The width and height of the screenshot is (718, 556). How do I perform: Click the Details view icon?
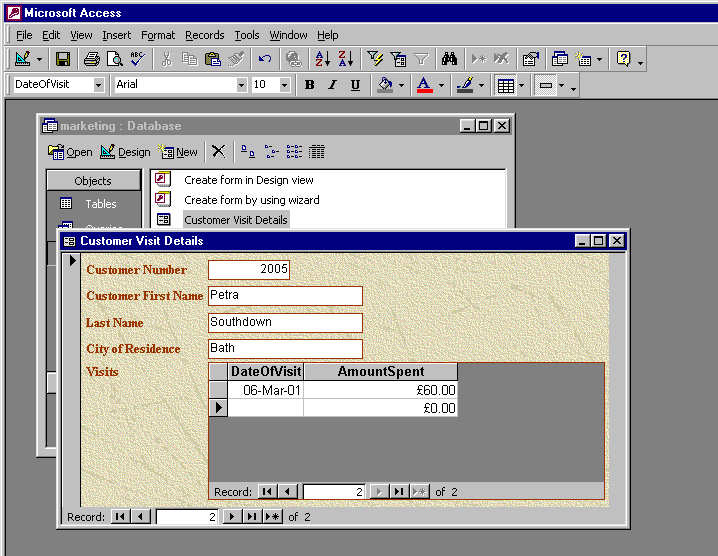click(316, 152)
